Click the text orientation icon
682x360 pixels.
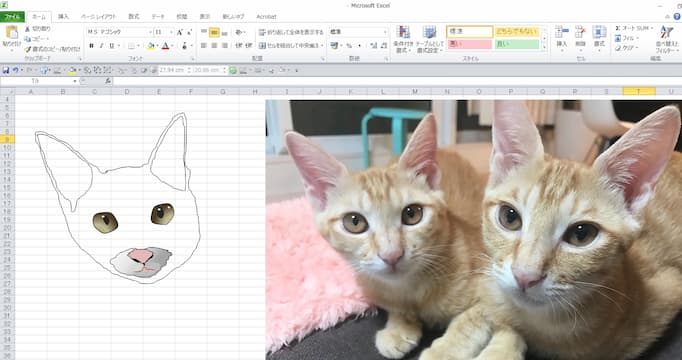point(239,32)
